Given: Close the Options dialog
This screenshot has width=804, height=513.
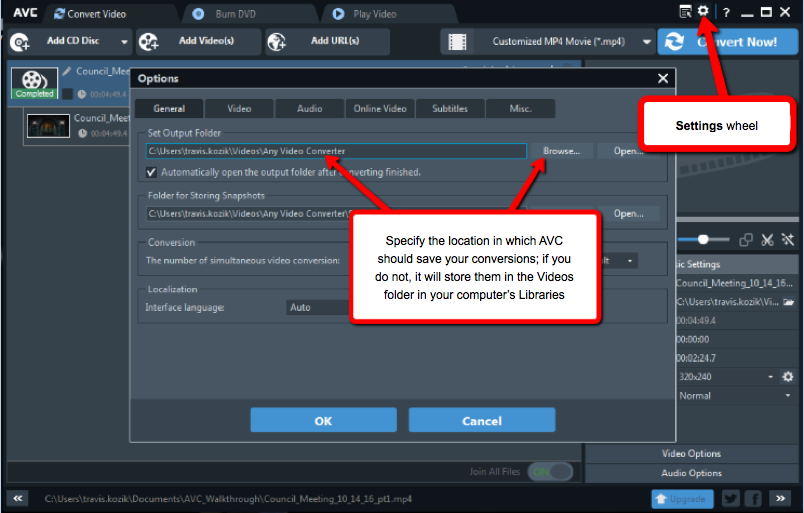Looking at the screenshot, I should (x=663, y=78).
